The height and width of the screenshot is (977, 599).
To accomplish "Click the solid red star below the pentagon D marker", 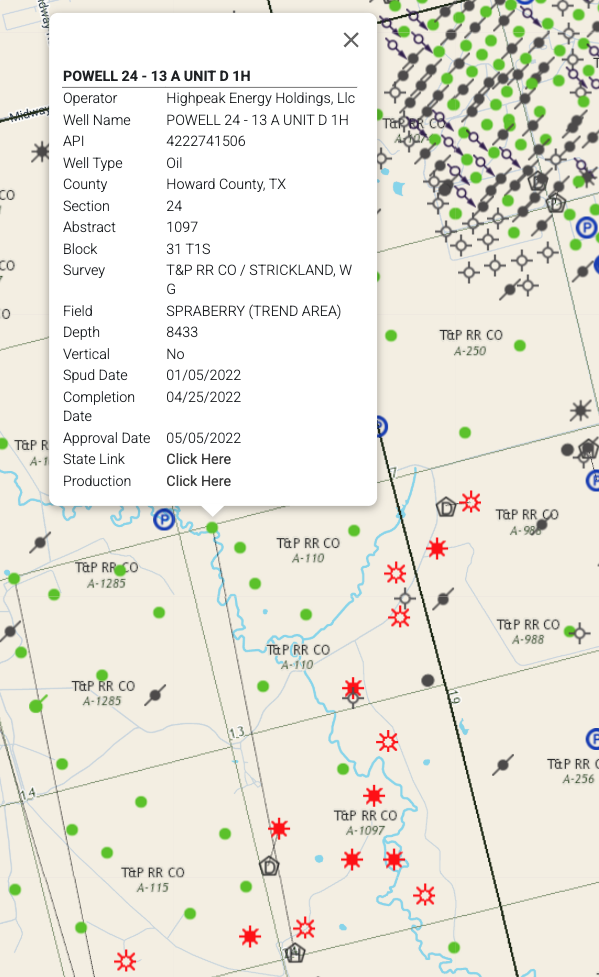I will click(x=437, y=548).
